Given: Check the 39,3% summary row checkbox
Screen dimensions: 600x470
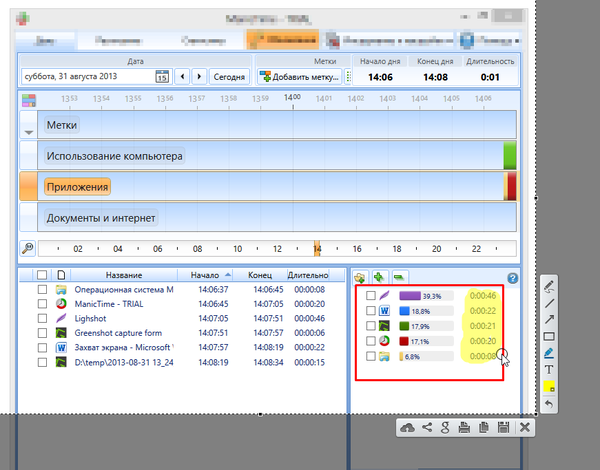Looking at the screenshot, I should point(371,295).
